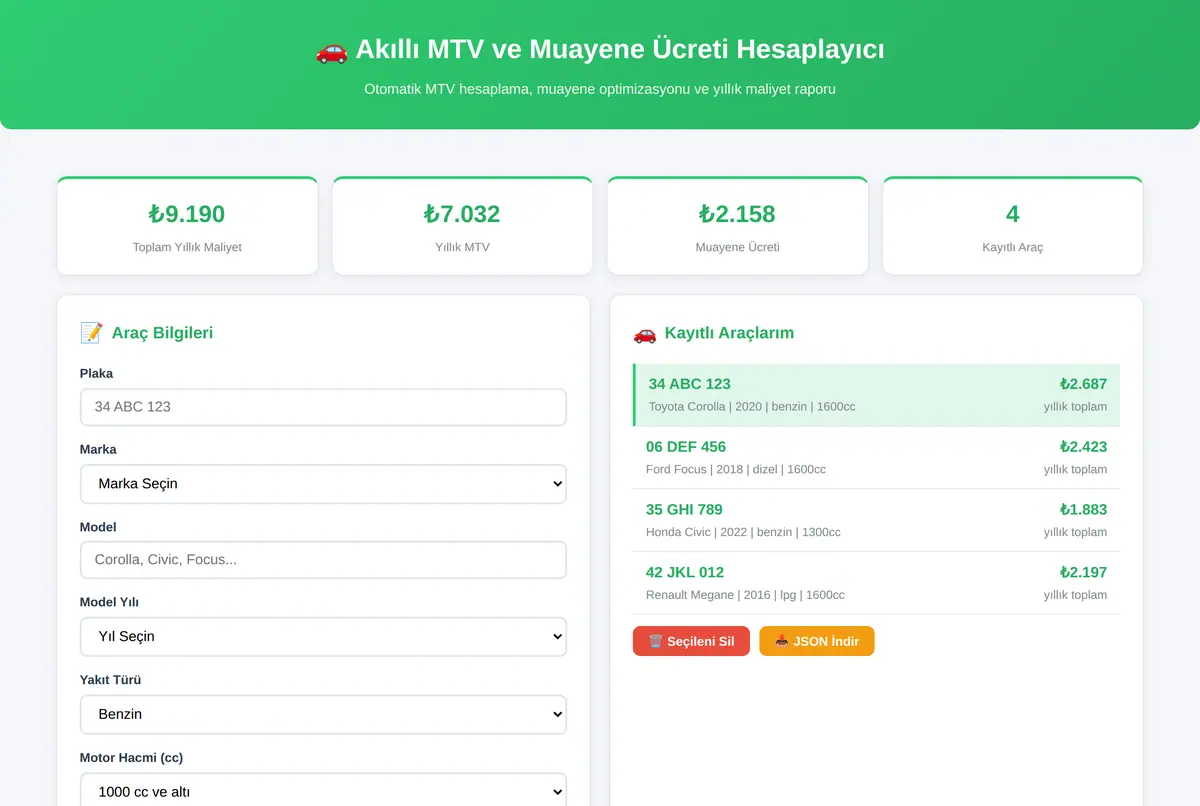This screenshot has width=1200, height=806.
Task: Focus the Model text field
Action: point(323,560)
